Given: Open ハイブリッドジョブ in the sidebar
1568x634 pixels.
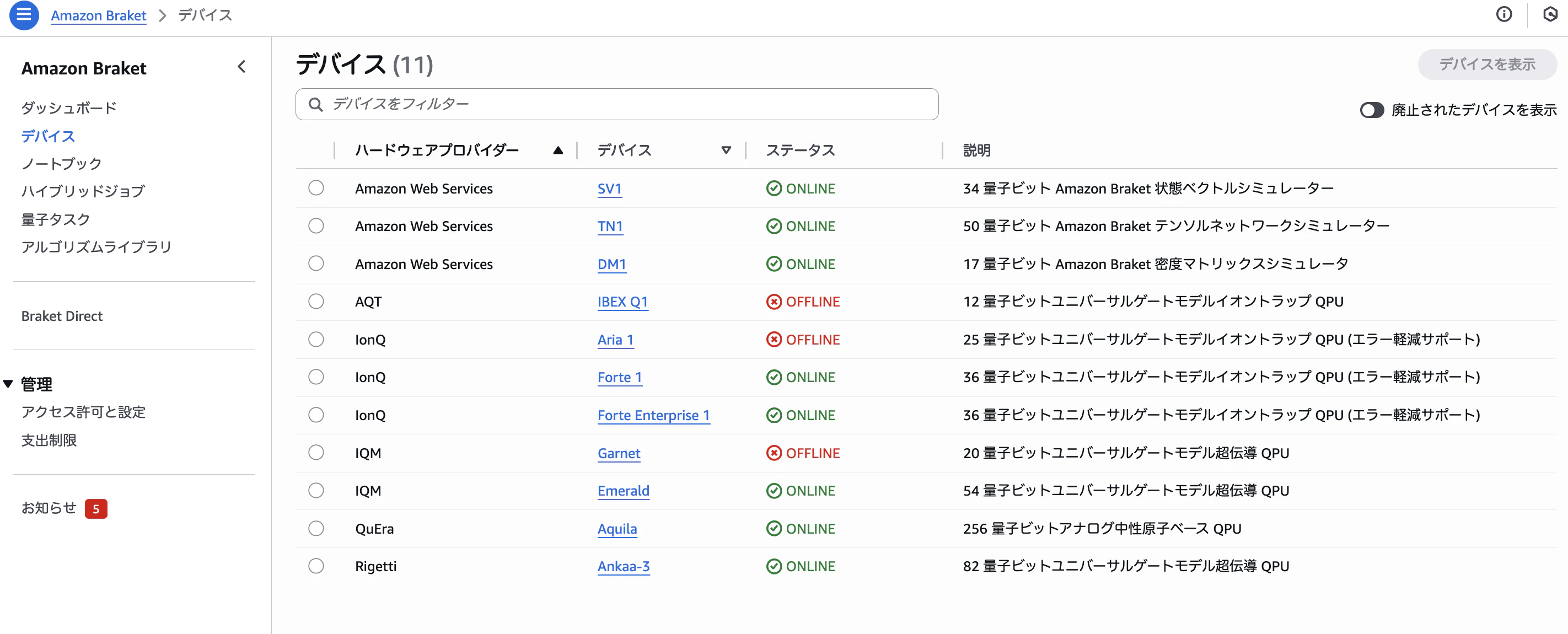Looking at the screenshot, I should 83,191.
